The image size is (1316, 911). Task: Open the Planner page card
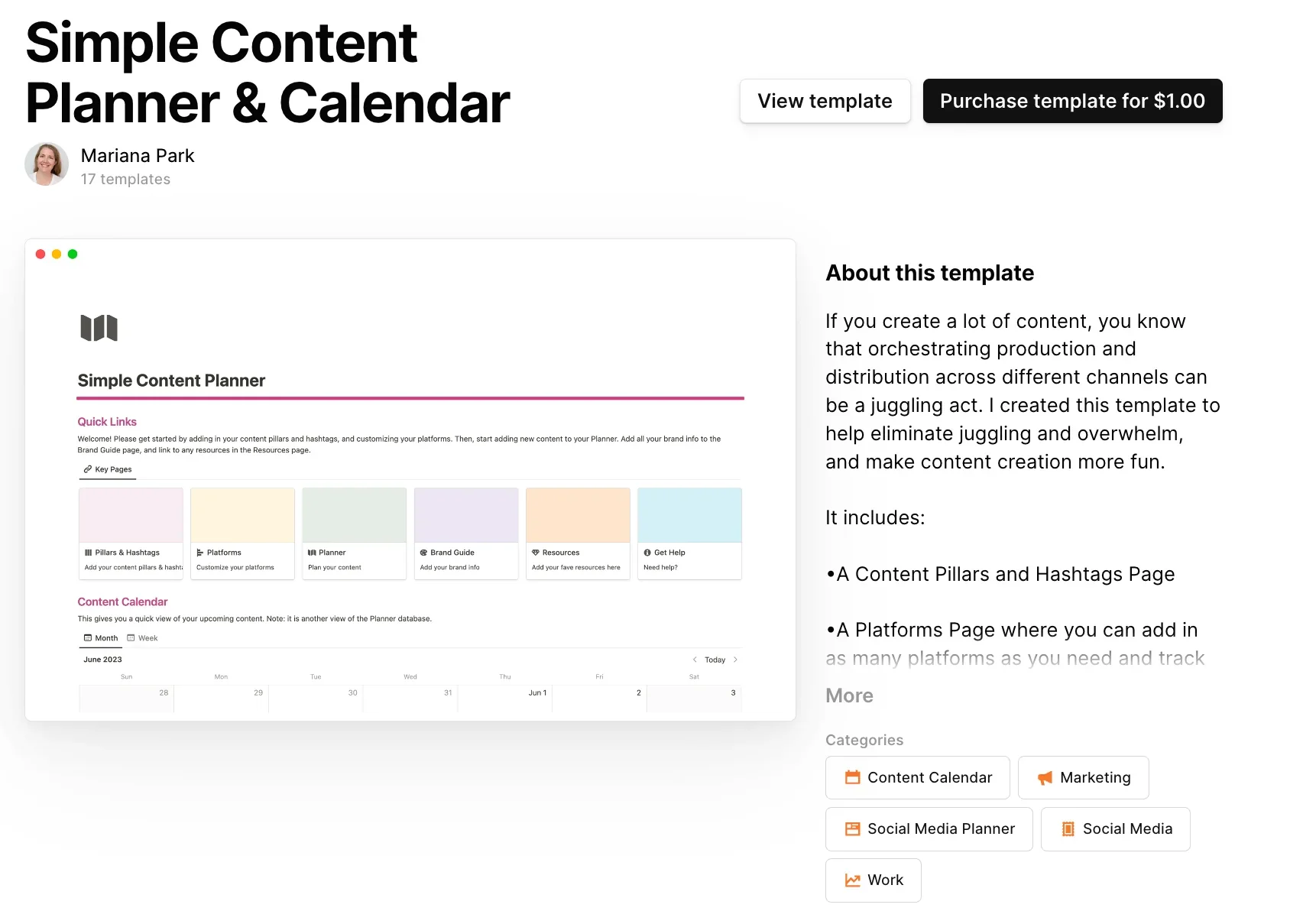coord(354,533)
